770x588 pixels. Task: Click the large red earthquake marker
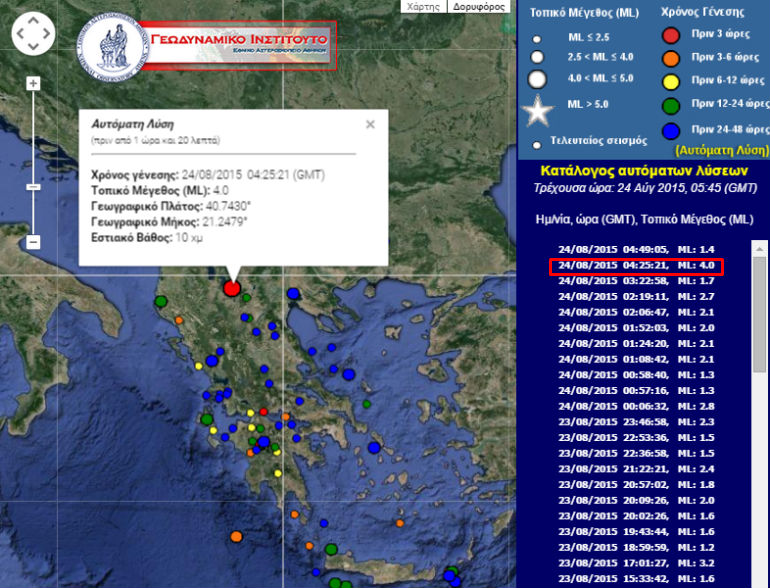pyautogui.click(x=232, y=288)
